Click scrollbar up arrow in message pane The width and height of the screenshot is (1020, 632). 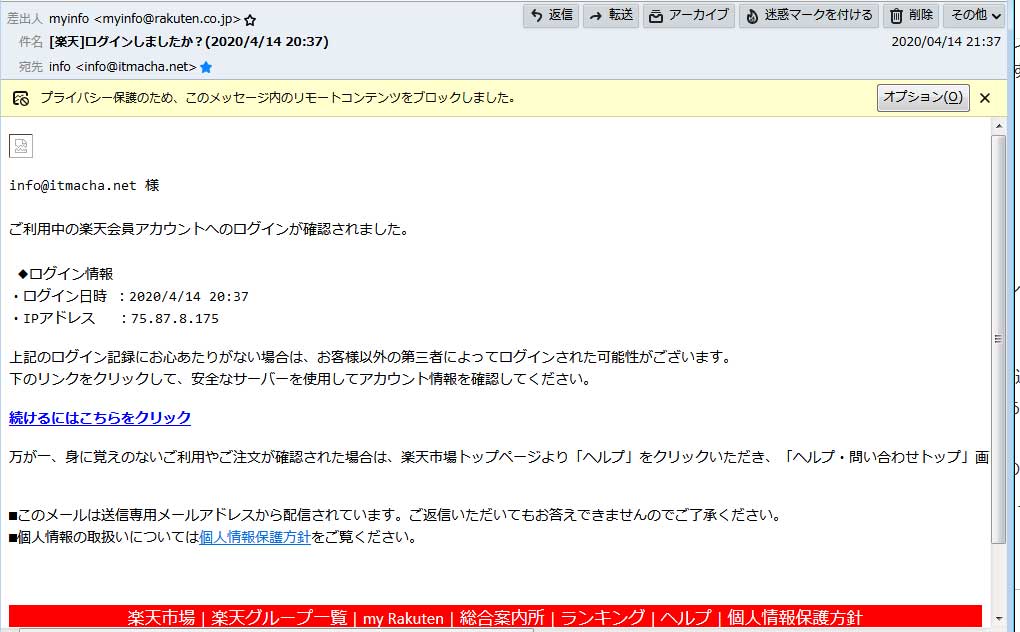click(x=998, y=125)
